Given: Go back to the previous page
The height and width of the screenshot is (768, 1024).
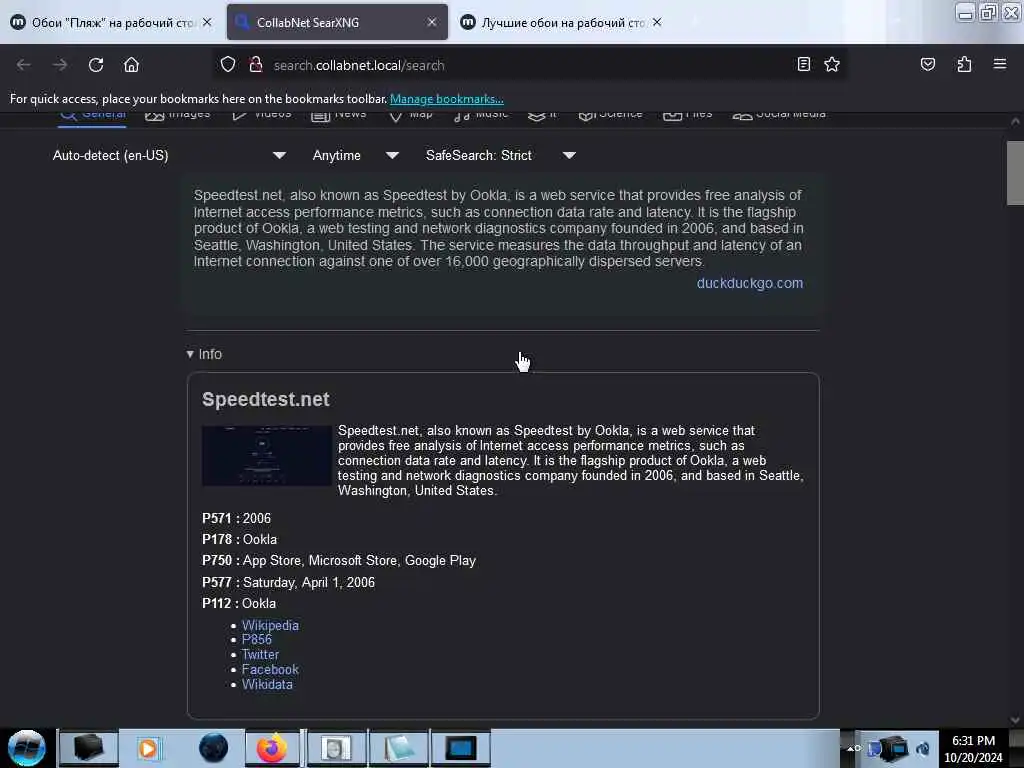Looking at the screenshot, I should (24, 65).
